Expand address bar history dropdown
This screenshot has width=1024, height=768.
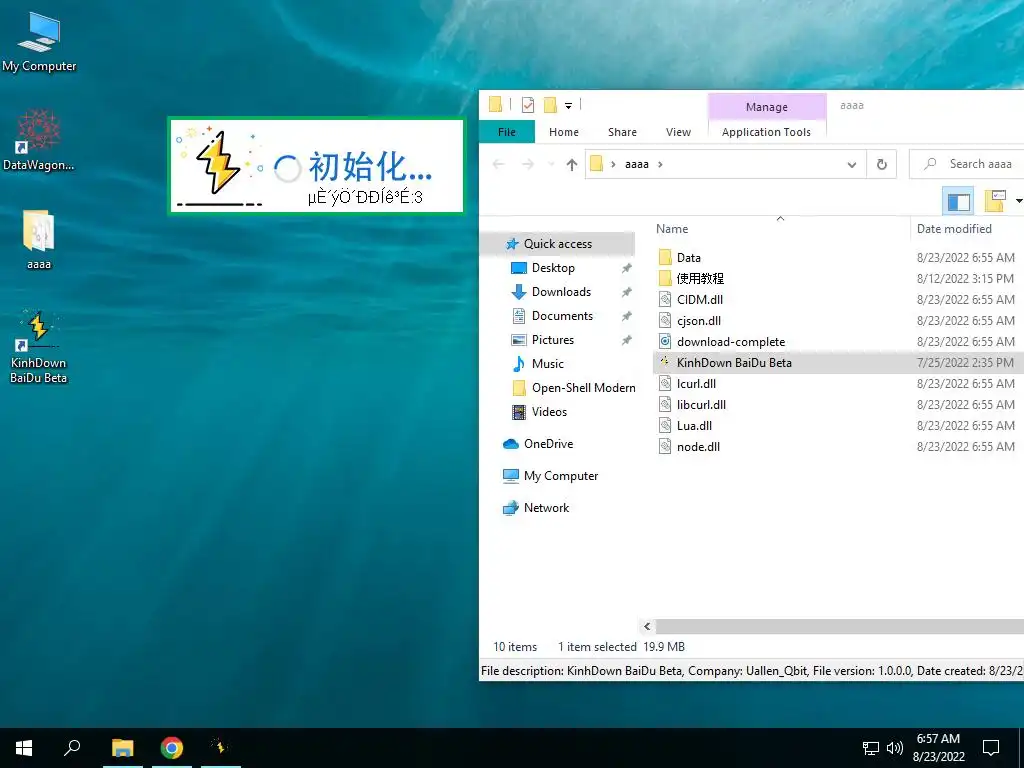(x=852, y=165)
